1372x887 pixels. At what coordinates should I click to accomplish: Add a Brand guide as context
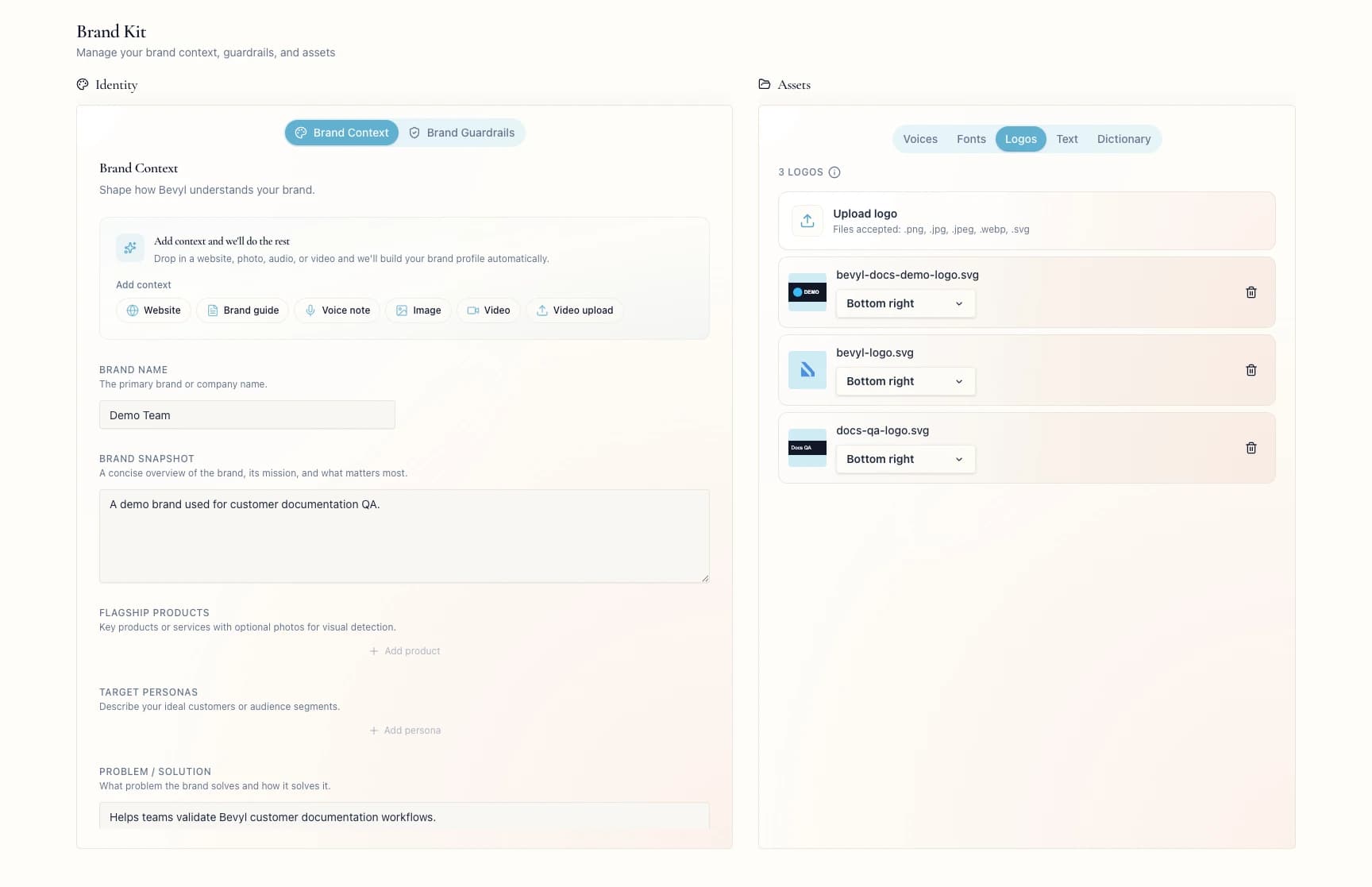[242, 310]
